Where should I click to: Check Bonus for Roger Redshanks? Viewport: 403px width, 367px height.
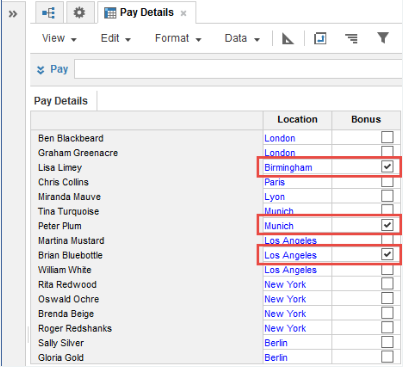tap(387, 328)
